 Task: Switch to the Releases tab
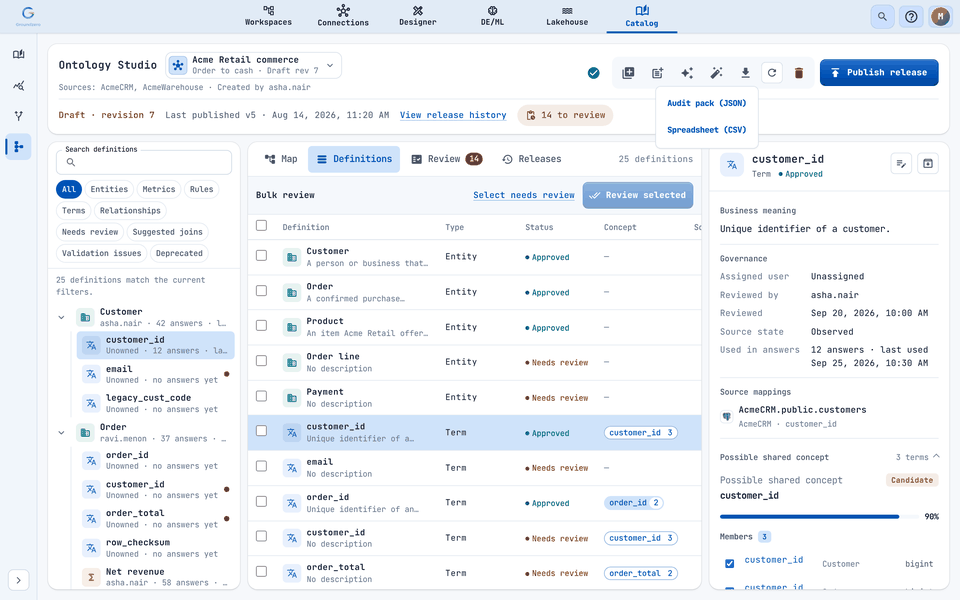point(531,159)
